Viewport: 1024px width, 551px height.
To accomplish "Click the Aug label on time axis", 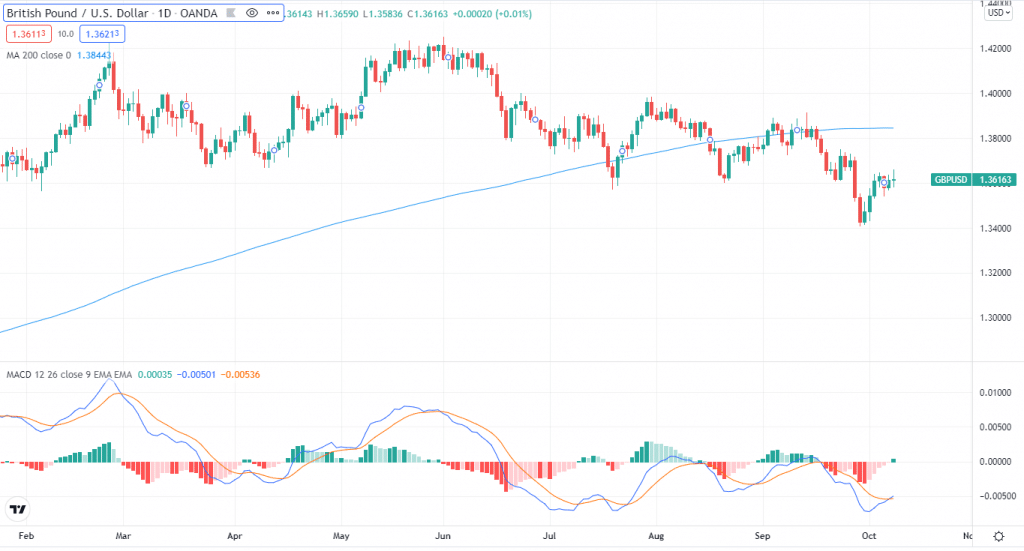I will (656, 536).
